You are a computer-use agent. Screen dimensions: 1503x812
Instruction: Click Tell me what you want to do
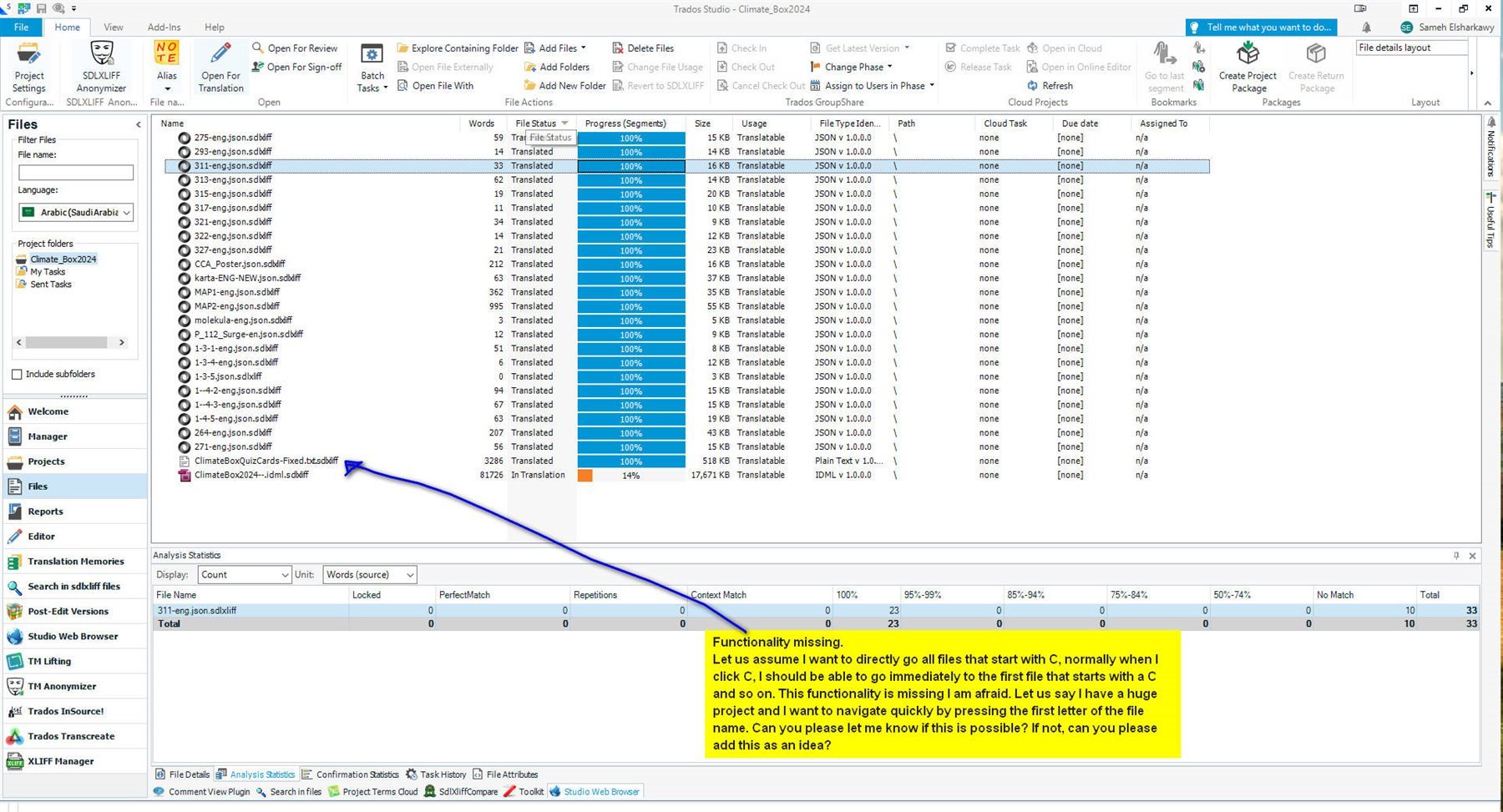pyautogui.click(x=1261, y=28)
